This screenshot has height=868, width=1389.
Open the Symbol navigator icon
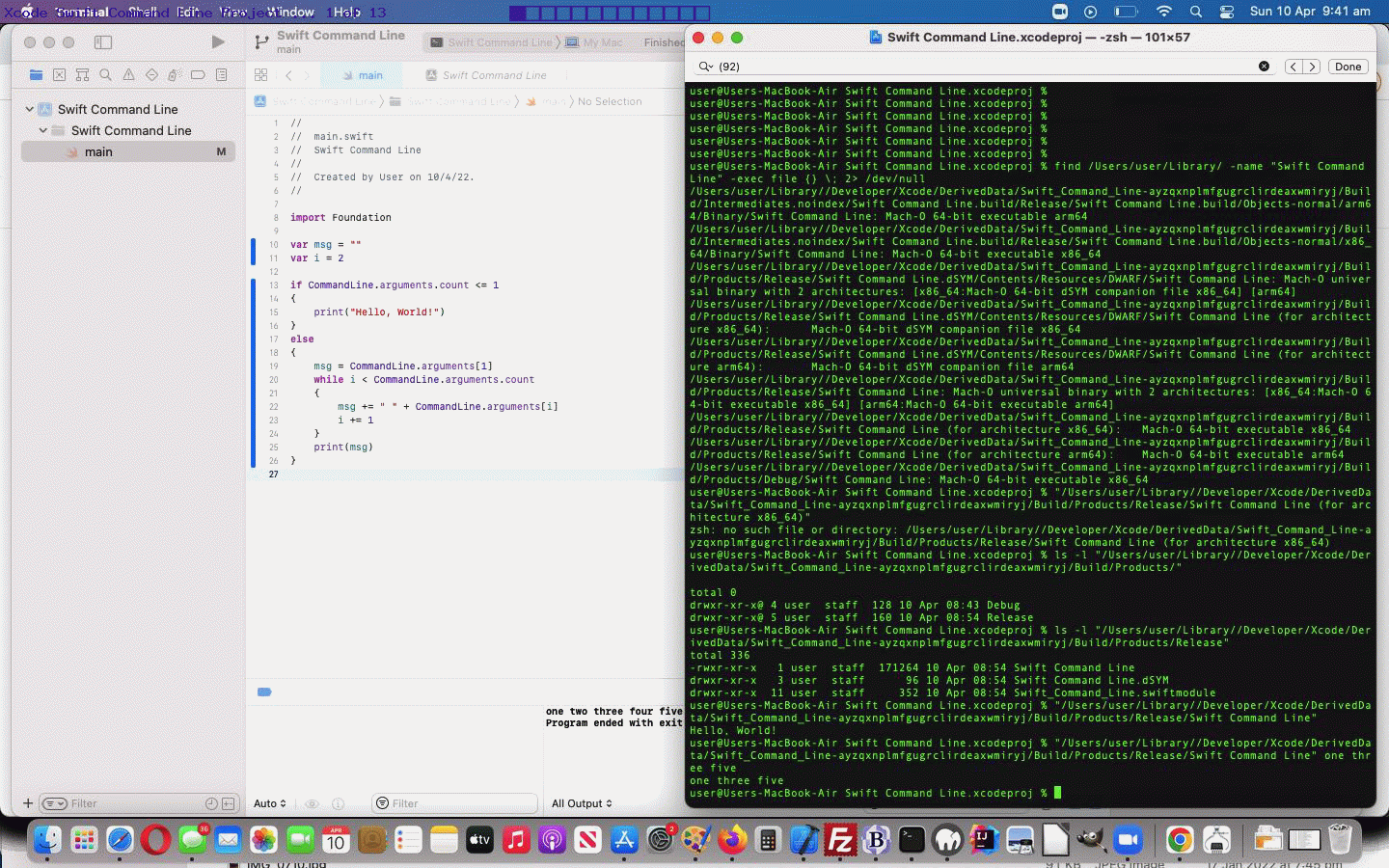coord(82,74)
